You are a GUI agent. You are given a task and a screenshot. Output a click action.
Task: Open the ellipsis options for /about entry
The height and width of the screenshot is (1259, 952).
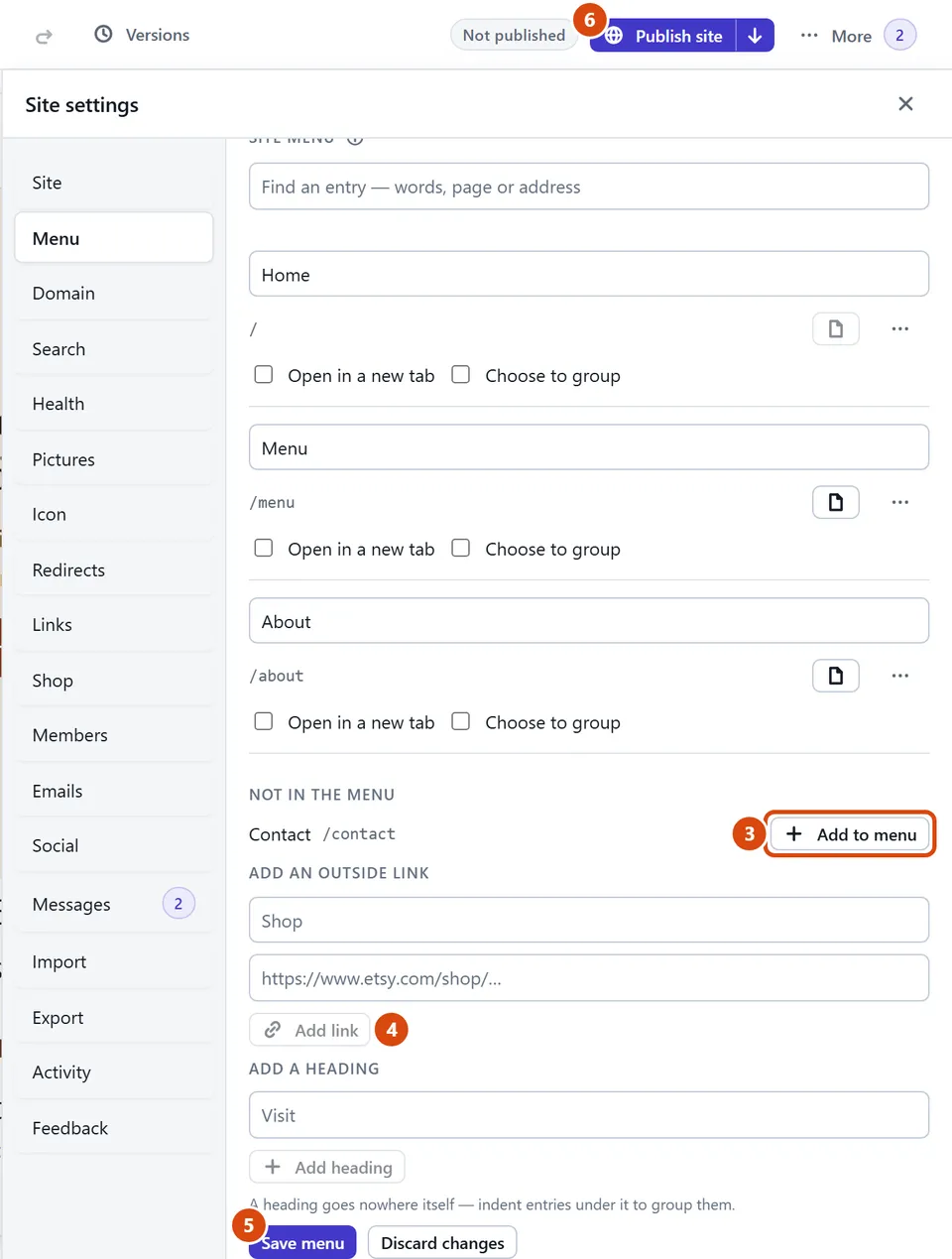tap(900, 676)
